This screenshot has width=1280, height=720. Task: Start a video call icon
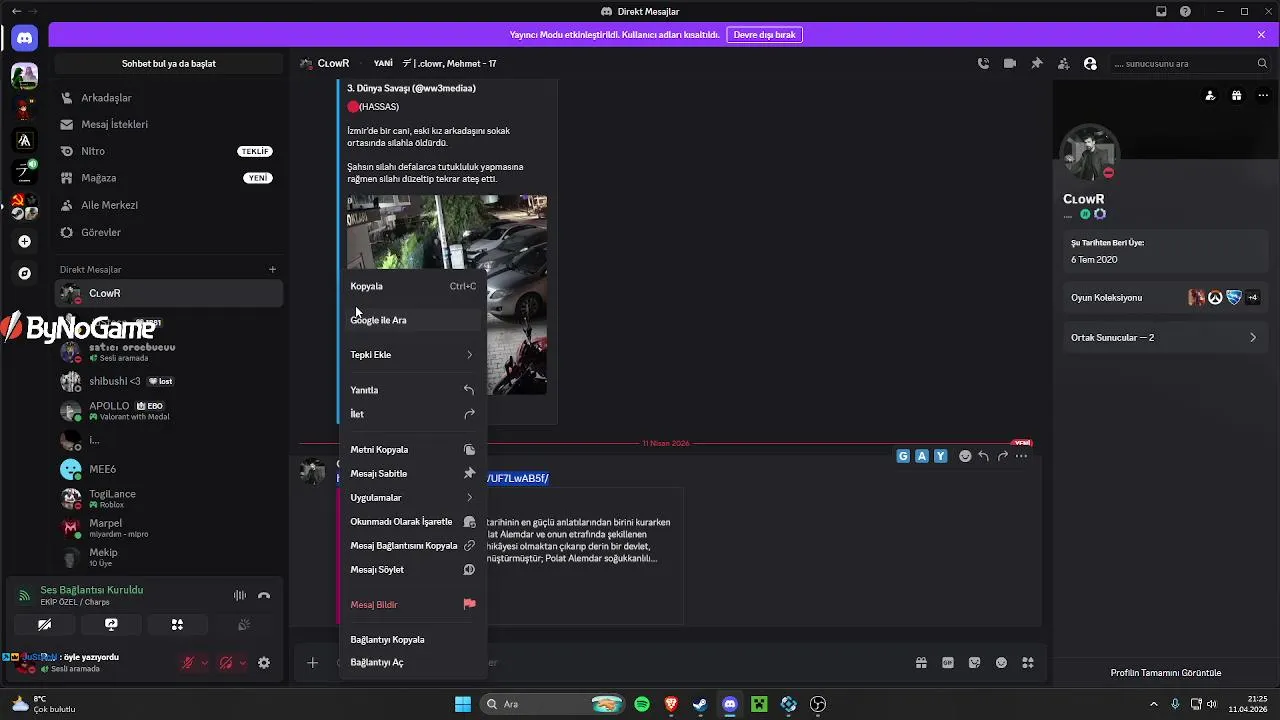(1010, 63)
